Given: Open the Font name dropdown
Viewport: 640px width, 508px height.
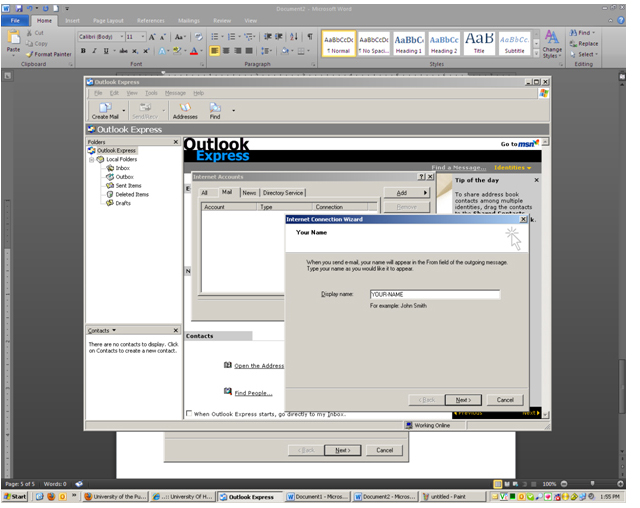Looking at the screenshot, I should 122,37.
